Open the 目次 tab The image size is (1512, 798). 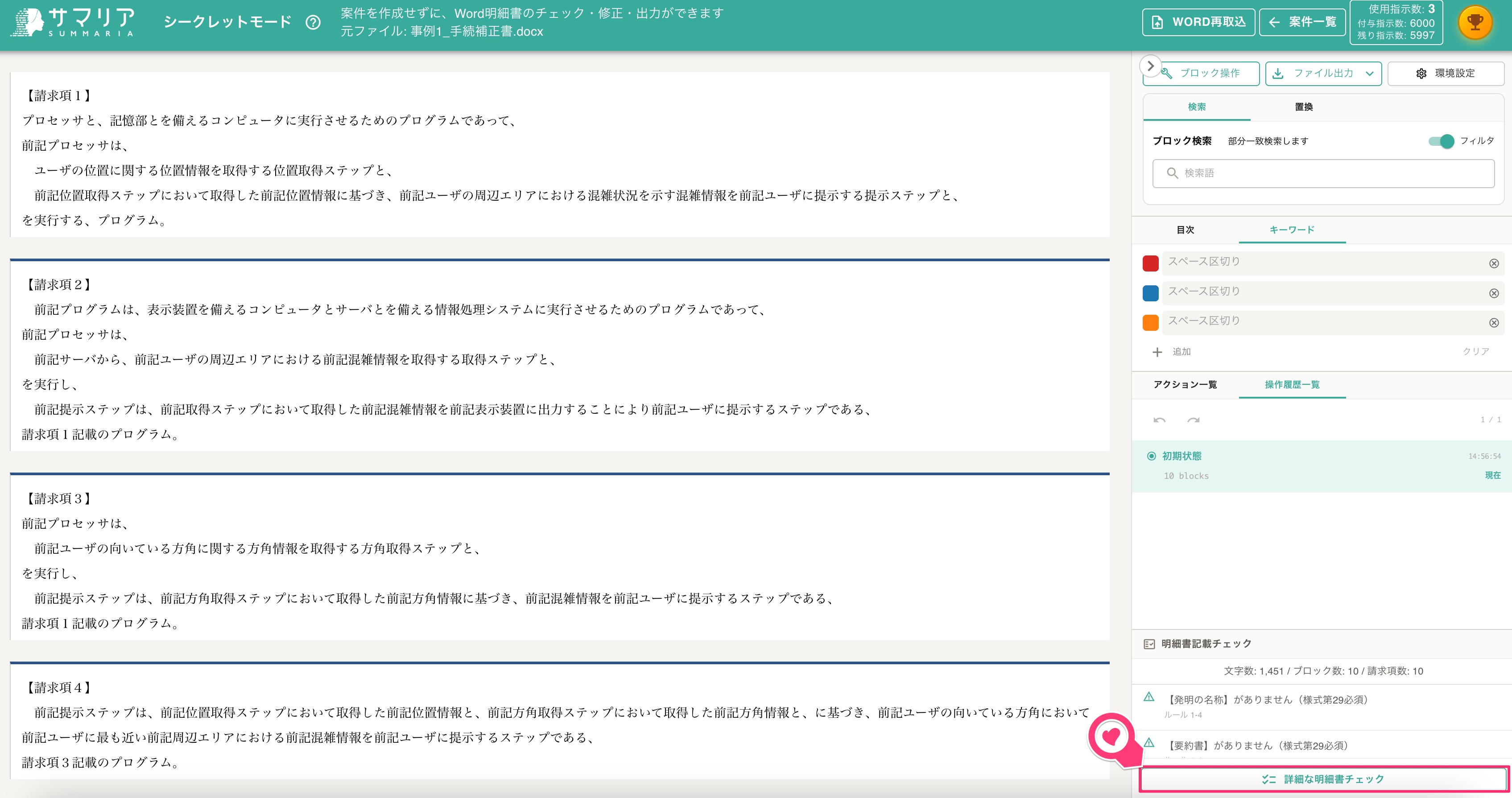1185,230
